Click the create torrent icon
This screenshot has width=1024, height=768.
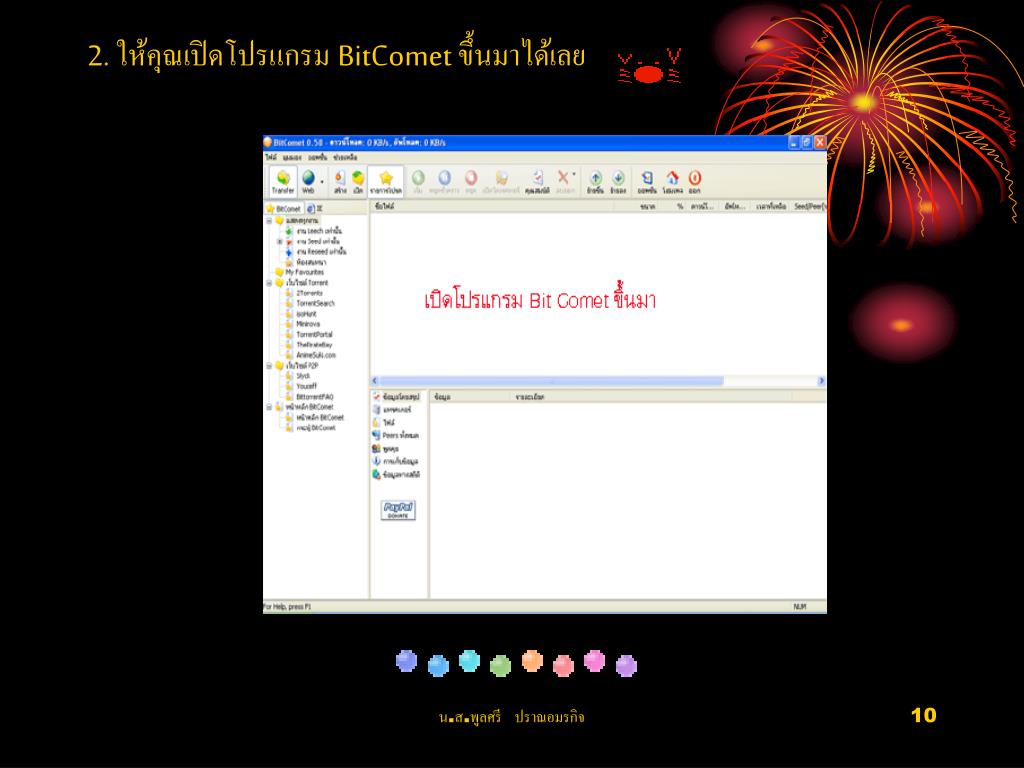pyautogui.click(x=340, y=181)
